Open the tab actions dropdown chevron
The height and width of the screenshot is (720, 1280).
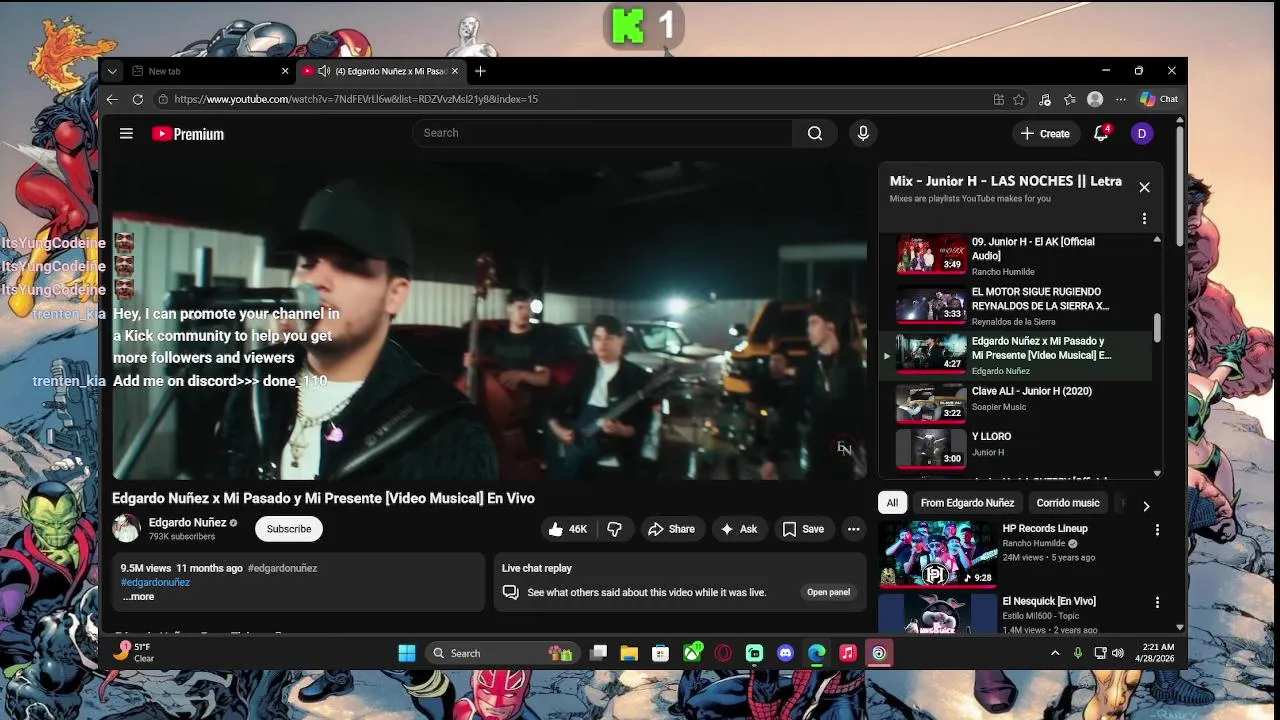coord(112,71)
